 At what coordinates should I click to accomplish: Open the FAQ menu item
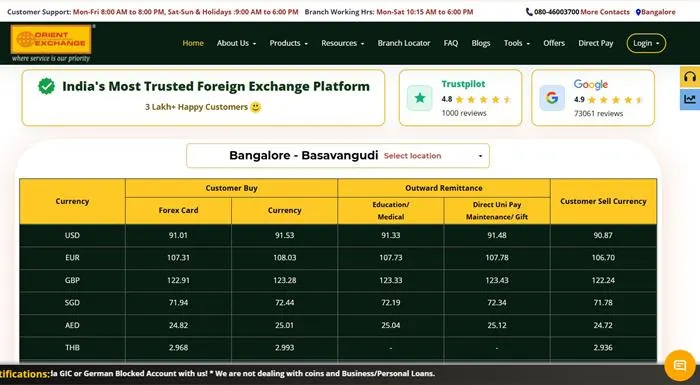[450, 43]
